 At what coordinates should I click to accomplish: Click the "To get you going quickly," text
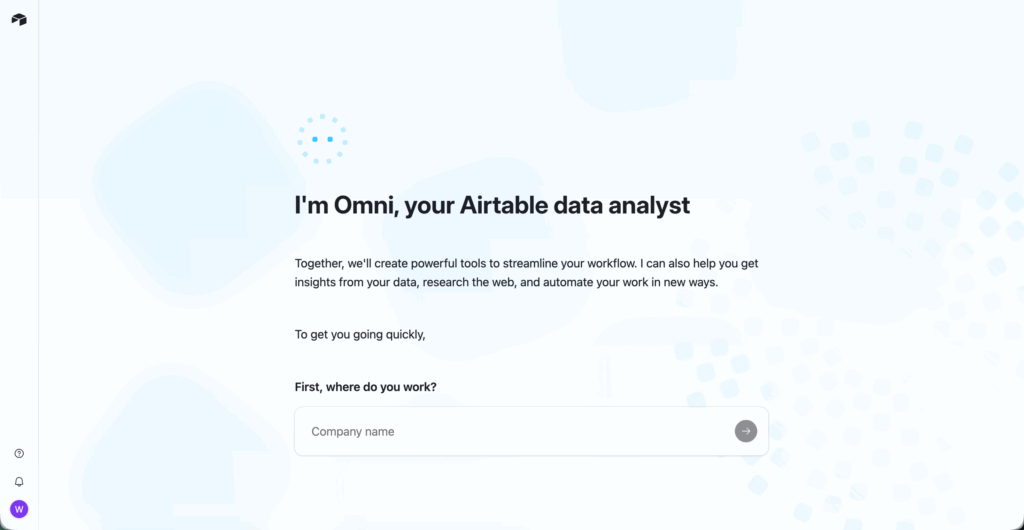click(360, 335)
